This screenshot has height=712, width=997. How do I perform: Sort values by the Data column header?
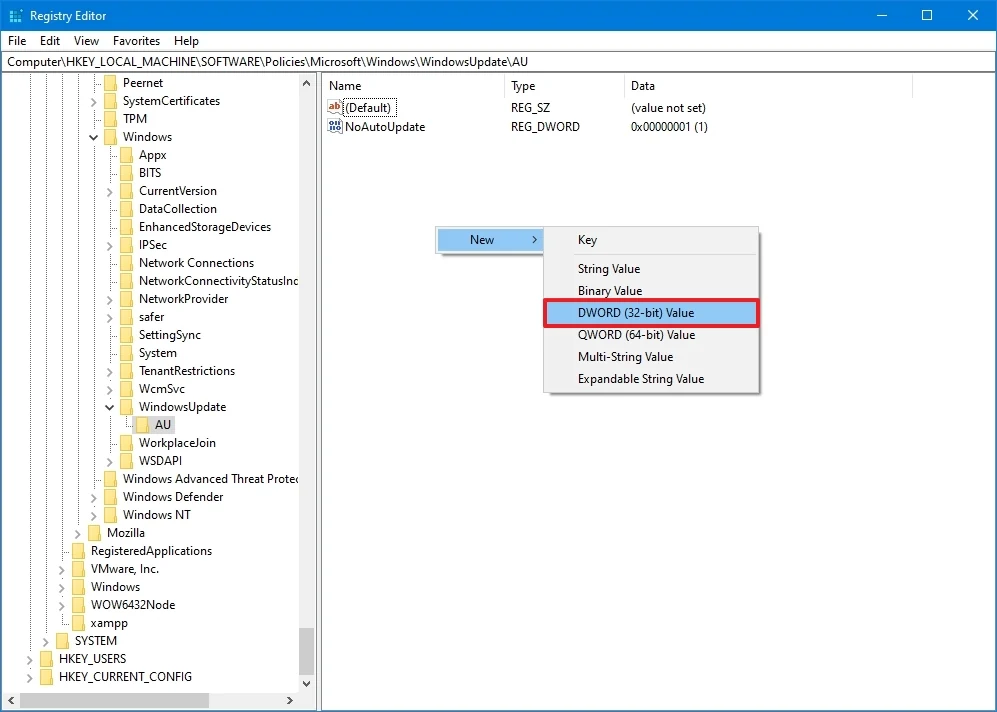pyautogui.click(x=768, y=86)
